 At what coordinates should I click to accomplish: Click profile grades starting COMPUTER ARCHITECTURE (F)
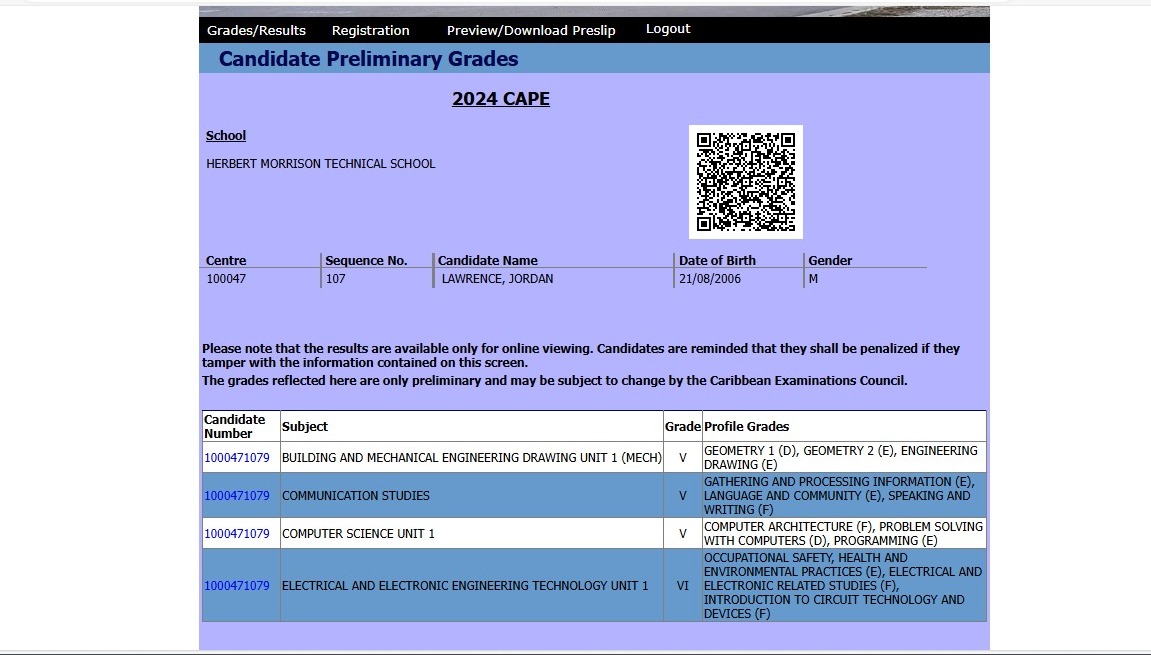point(843,534)
